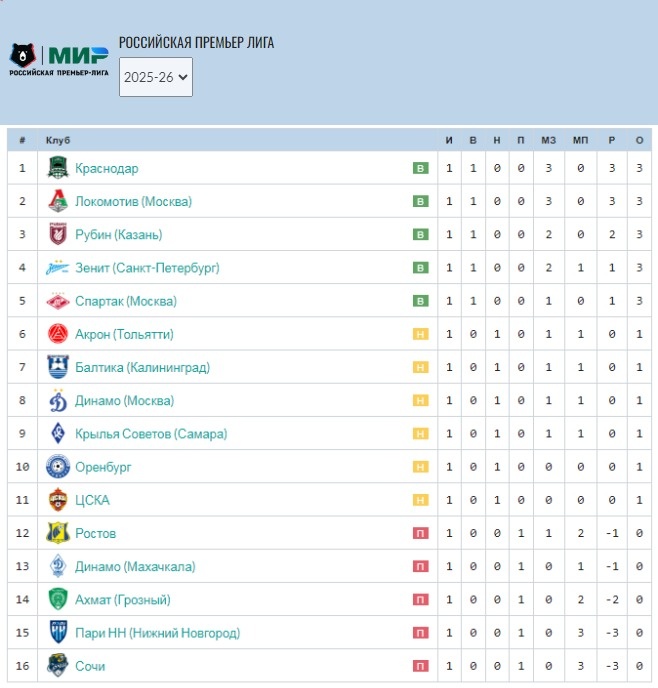Screen dimensions: 658x688
Task: Click the Krasnodar club crest icon
Action: tap(58, 168)
